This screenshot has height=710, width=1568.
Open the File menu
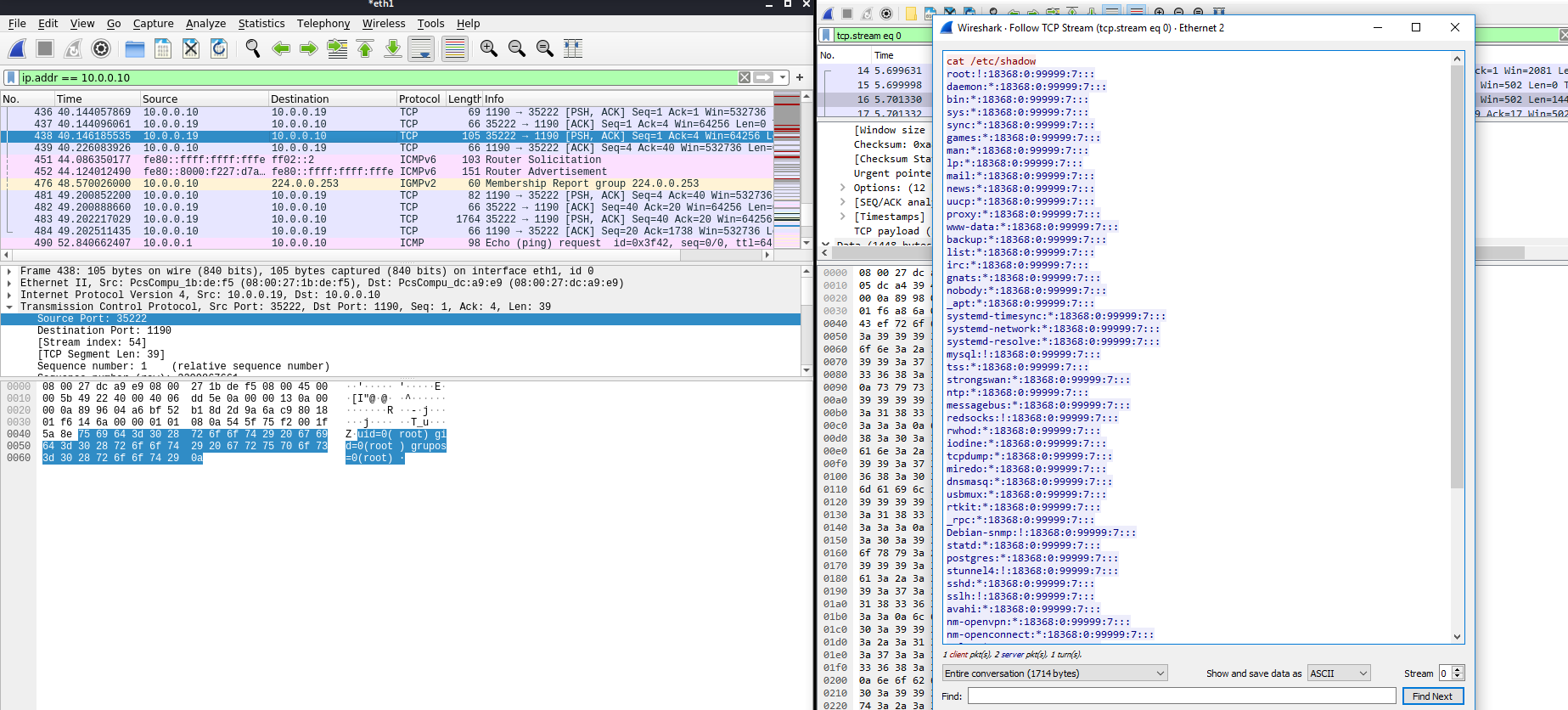coord(17,24)
